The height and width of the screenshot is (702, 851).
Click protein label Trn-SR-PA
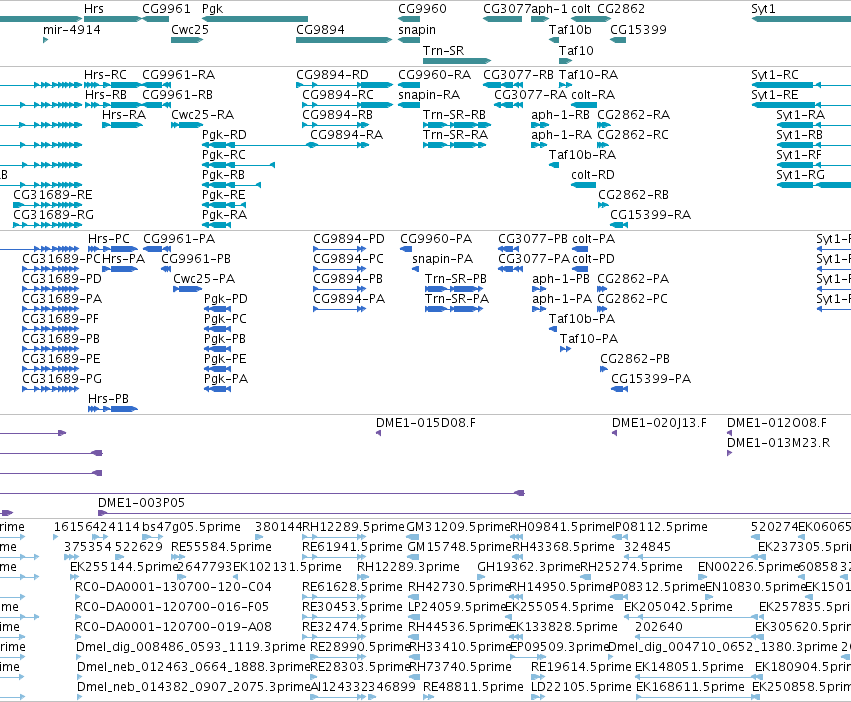coord(457,299)
